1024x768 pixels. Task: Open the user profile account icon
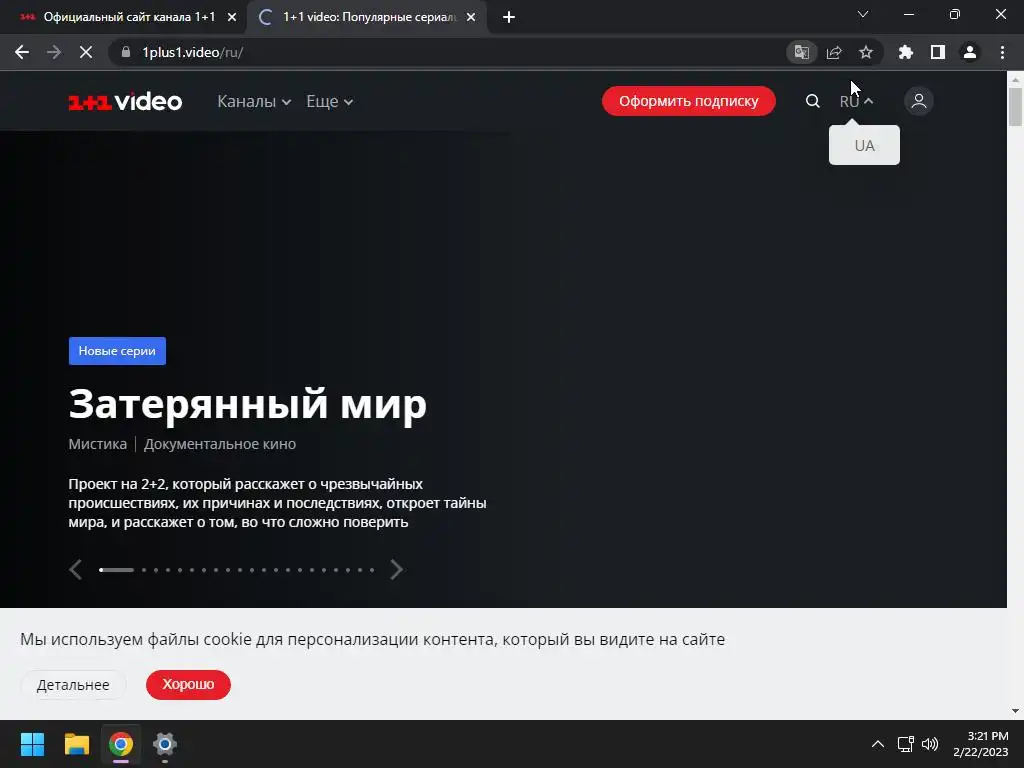coord(919,101)
